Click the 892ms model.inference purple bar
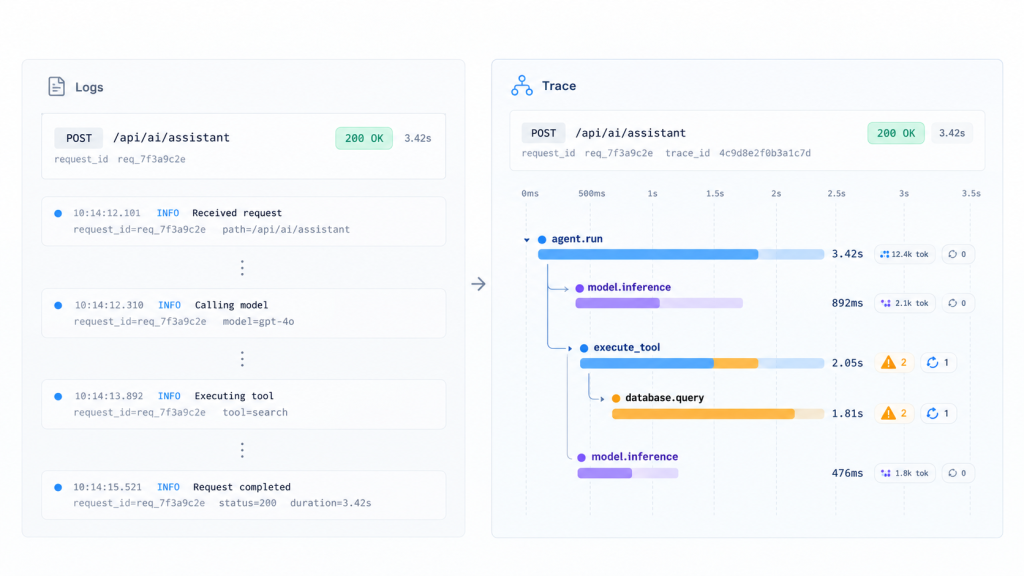The width and height of the screenshot is (1024, 576). pyautogui.click(x=659, y=303)
